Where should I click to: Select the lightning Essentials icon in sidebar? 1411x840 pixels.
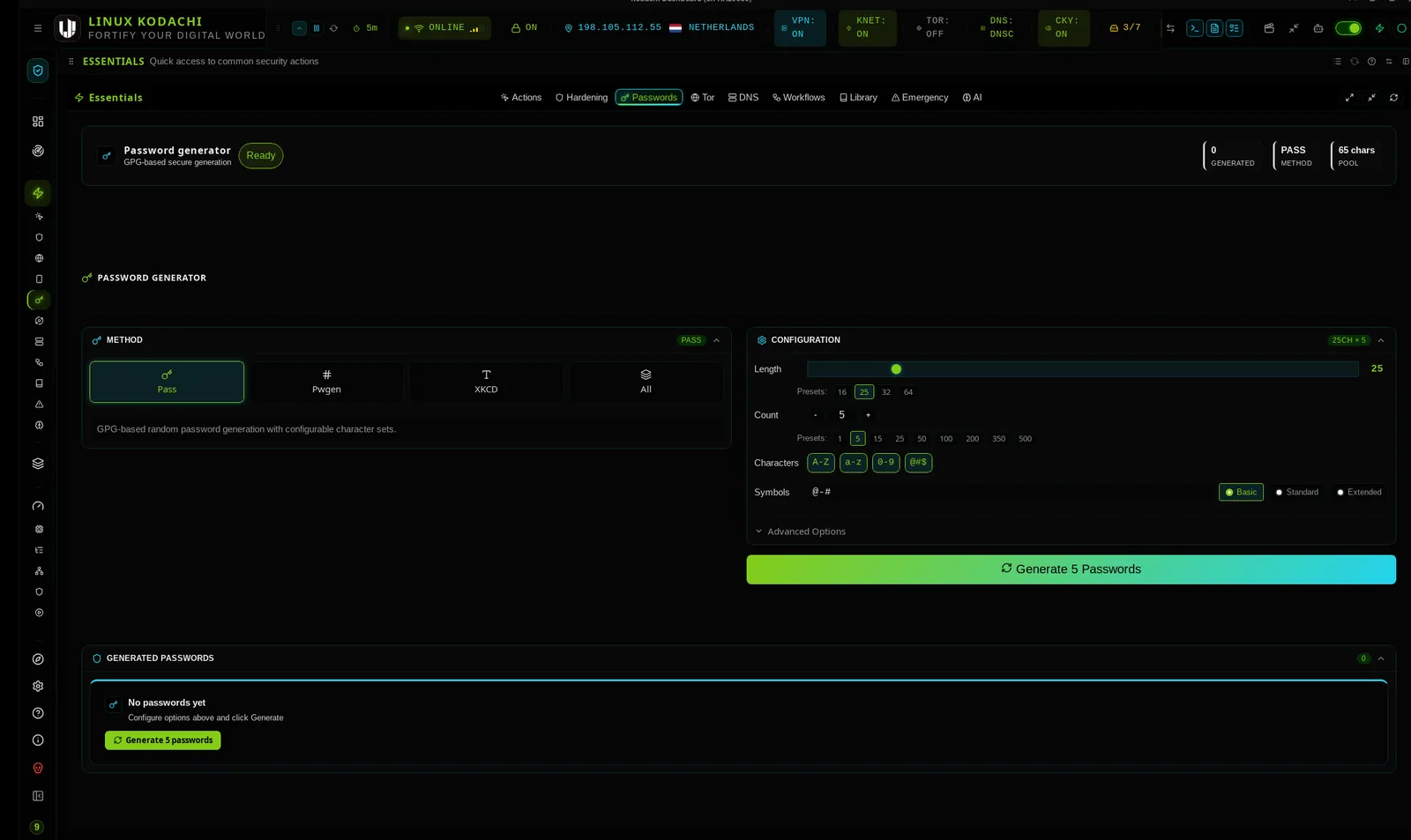pos(38,193)
